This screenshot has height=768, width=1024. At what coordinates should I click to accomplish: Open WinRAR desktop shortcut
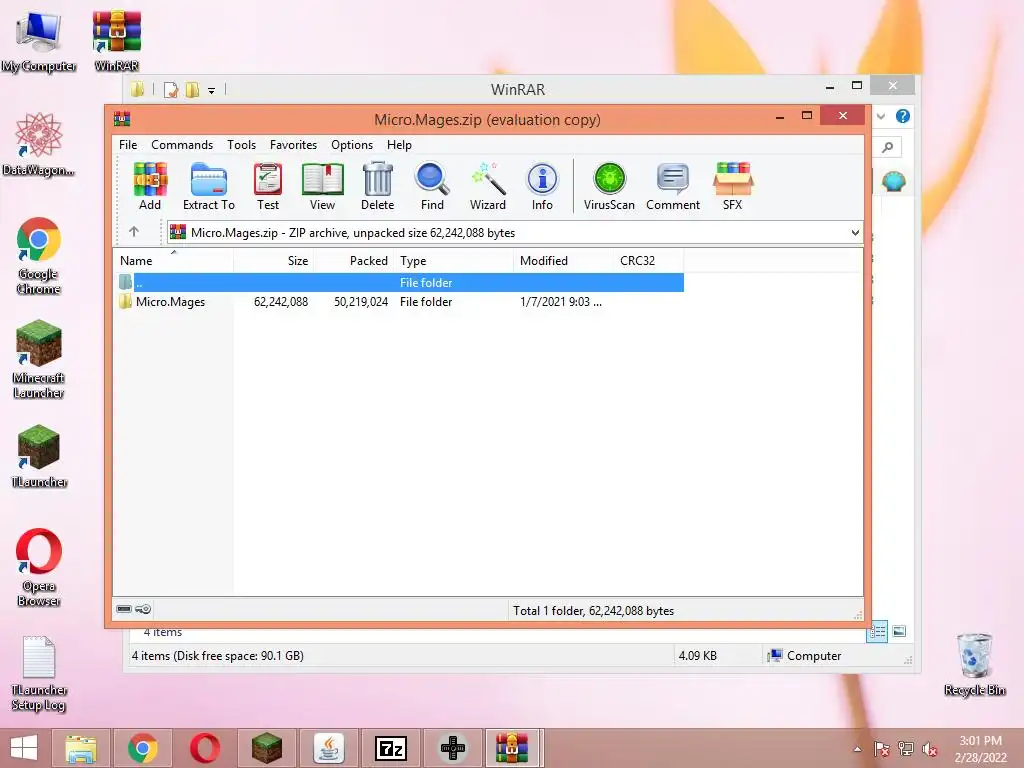(x=116, y=39)
